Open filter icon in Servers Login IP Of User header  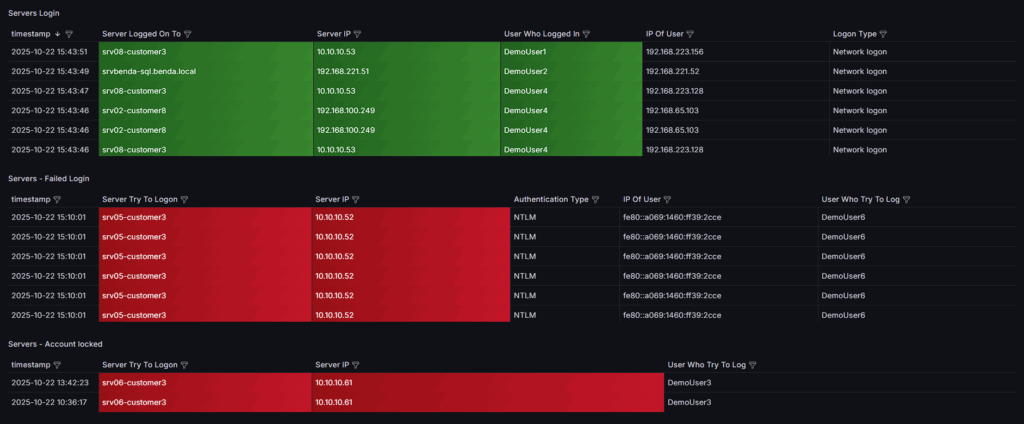(x=690, y=33)
